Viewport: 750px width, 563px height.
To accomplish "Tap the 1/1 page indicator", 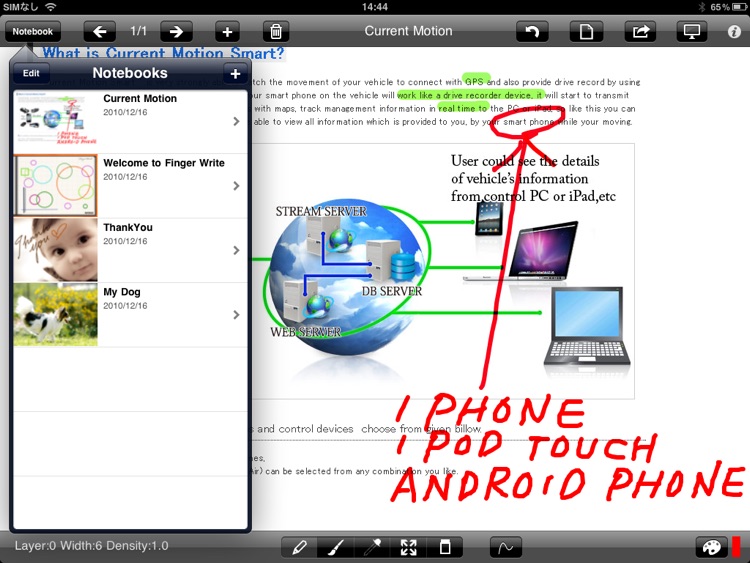I will (x=138, y=32).
